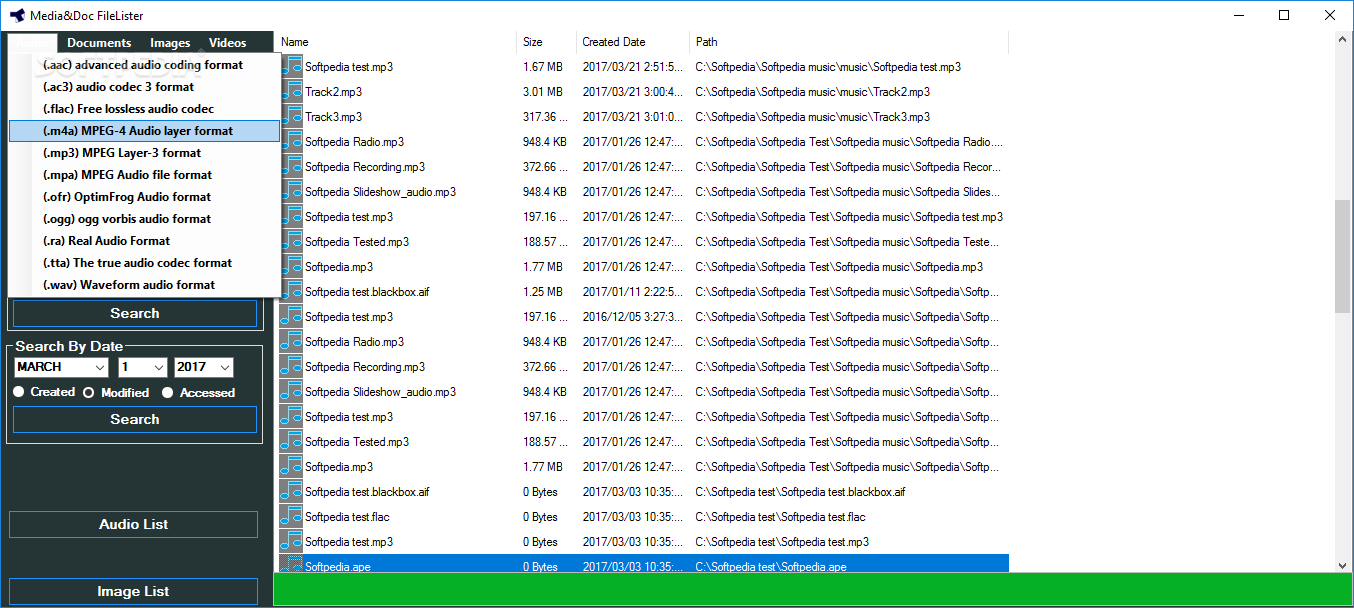Screen dimensions: 1354x608
Task: Switch to the Videos tab
Action: (x=228, y=43)
